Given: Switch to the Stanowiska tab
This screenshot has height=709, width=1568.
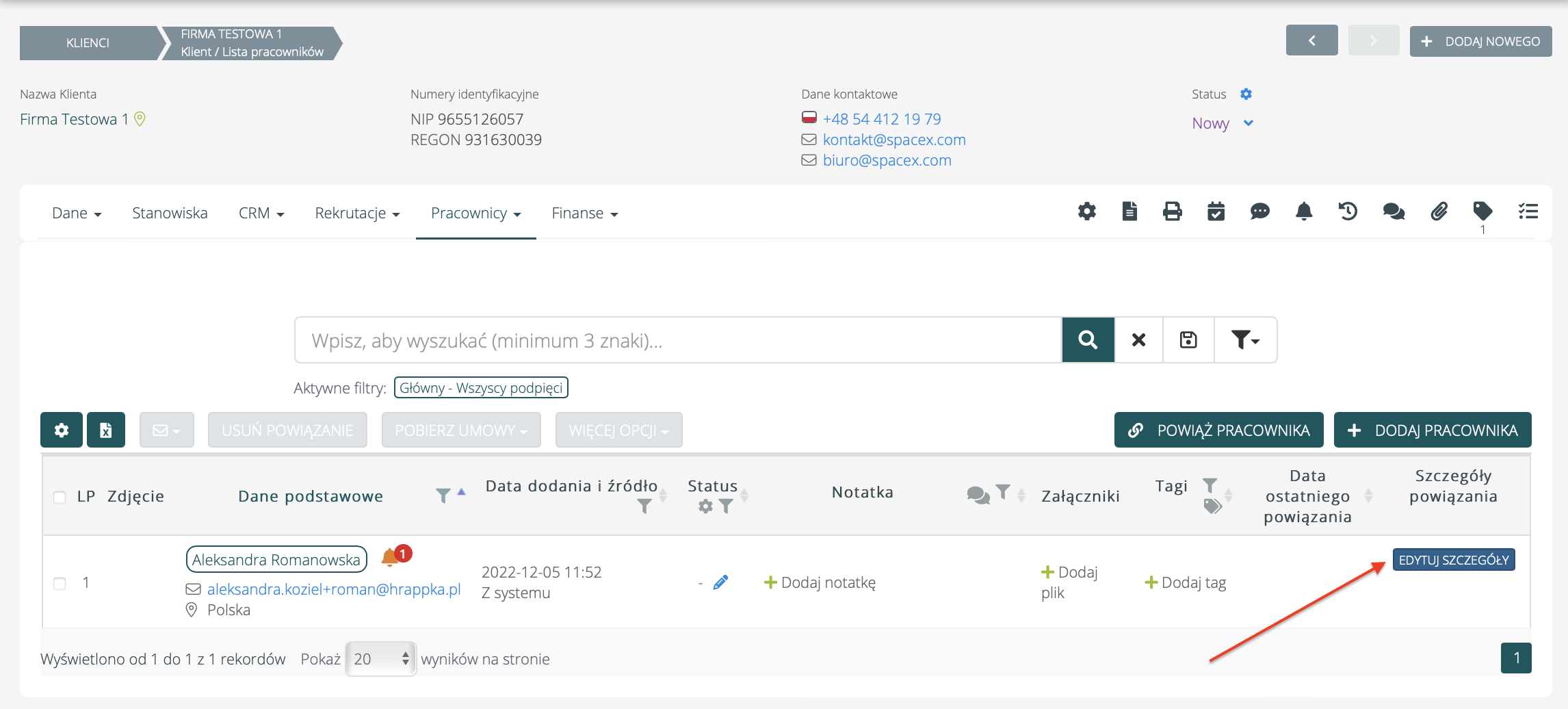Looking at the screenshot, I should (170, 214).
